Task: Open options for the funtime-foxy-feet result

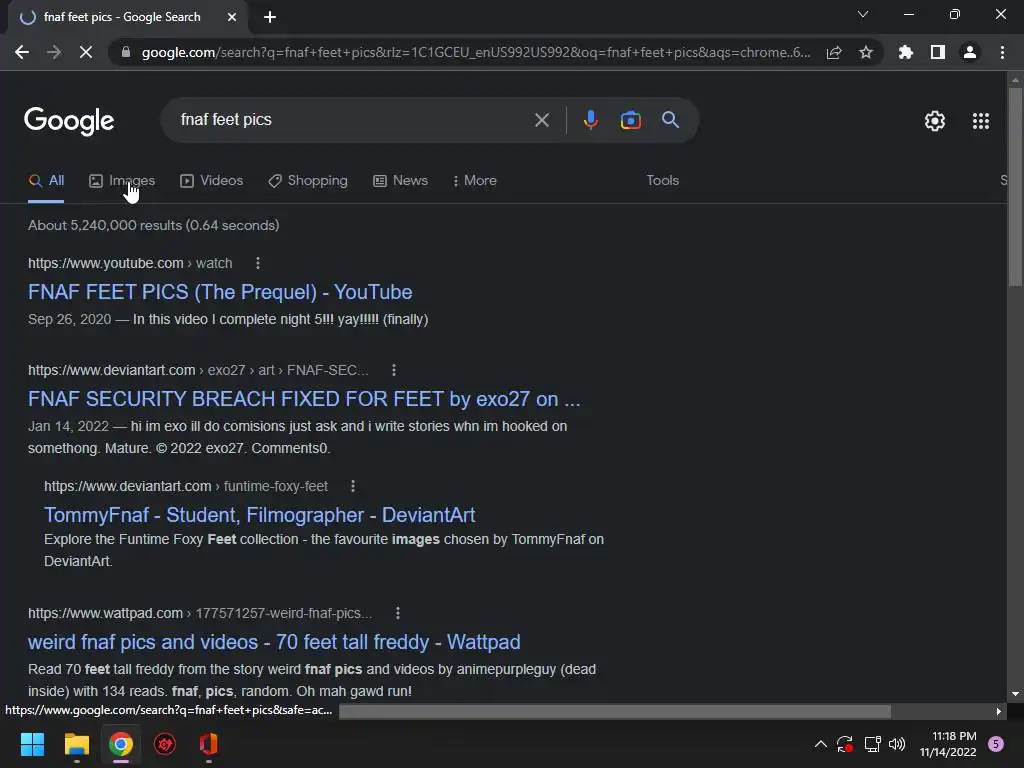Action: [353, 487]
